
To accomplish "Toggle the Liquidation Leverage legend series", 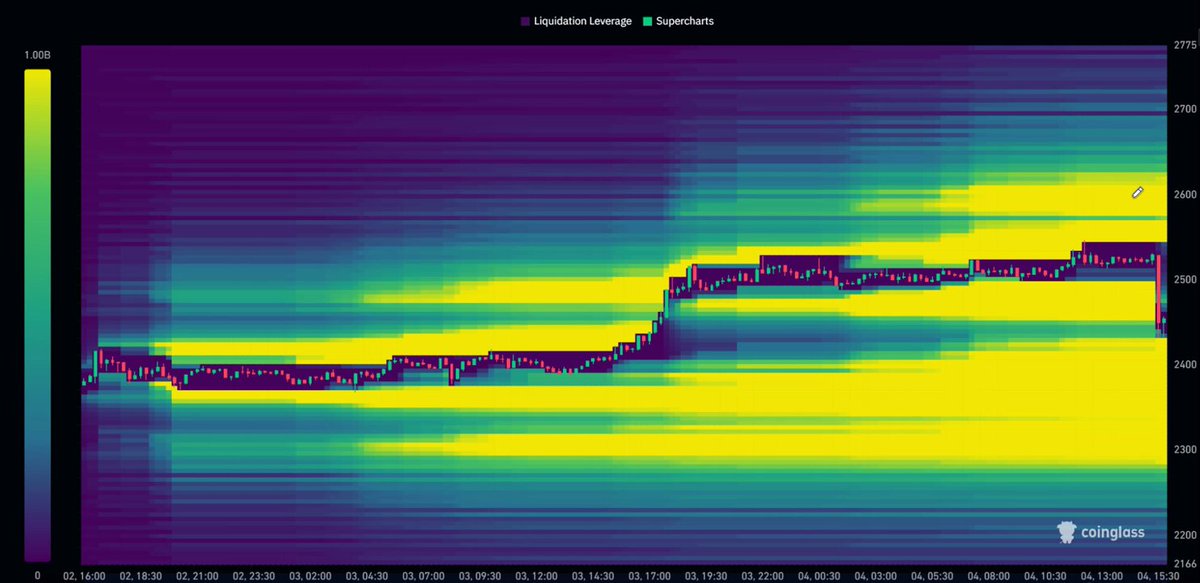I will [576, 20].
